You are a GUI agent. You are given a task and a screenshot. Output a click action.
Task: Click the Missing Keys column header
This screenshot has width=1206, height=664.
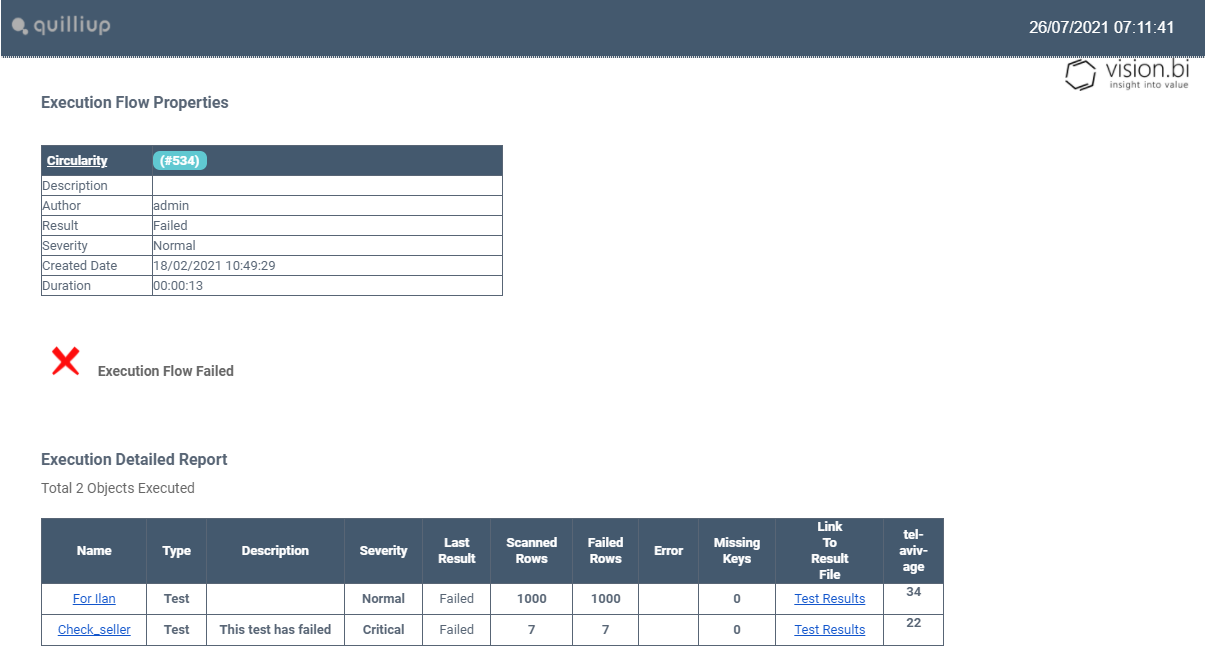coord(737,551)
